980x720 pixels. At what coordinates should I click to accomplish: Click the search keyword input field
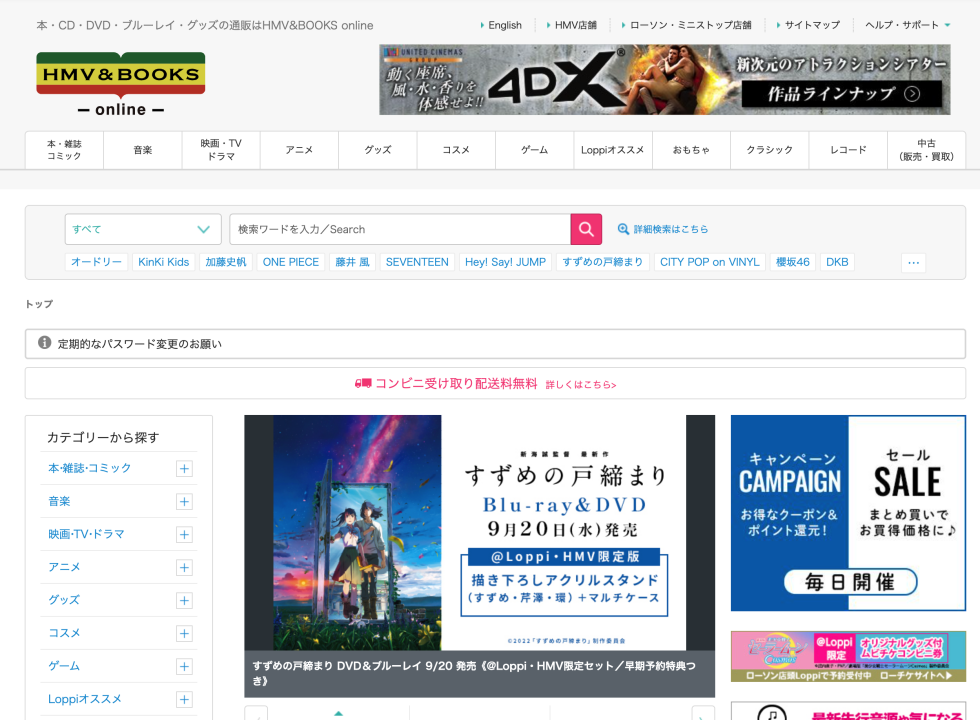(x=400, y=229)
